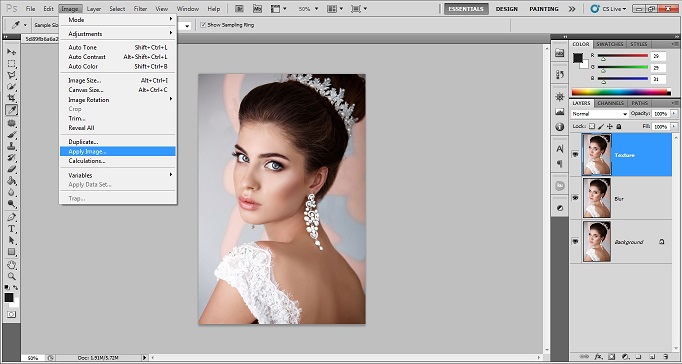Open the Character panel icon

click(x=560, y=149)
